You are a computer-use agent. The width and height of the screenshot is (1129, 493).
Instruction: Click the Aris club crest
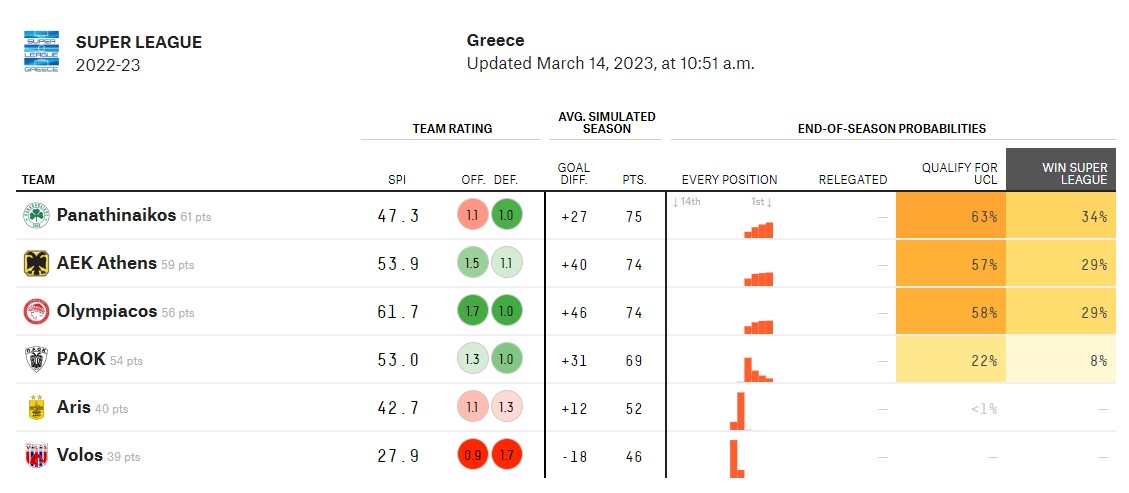click(x=37, y=408)
